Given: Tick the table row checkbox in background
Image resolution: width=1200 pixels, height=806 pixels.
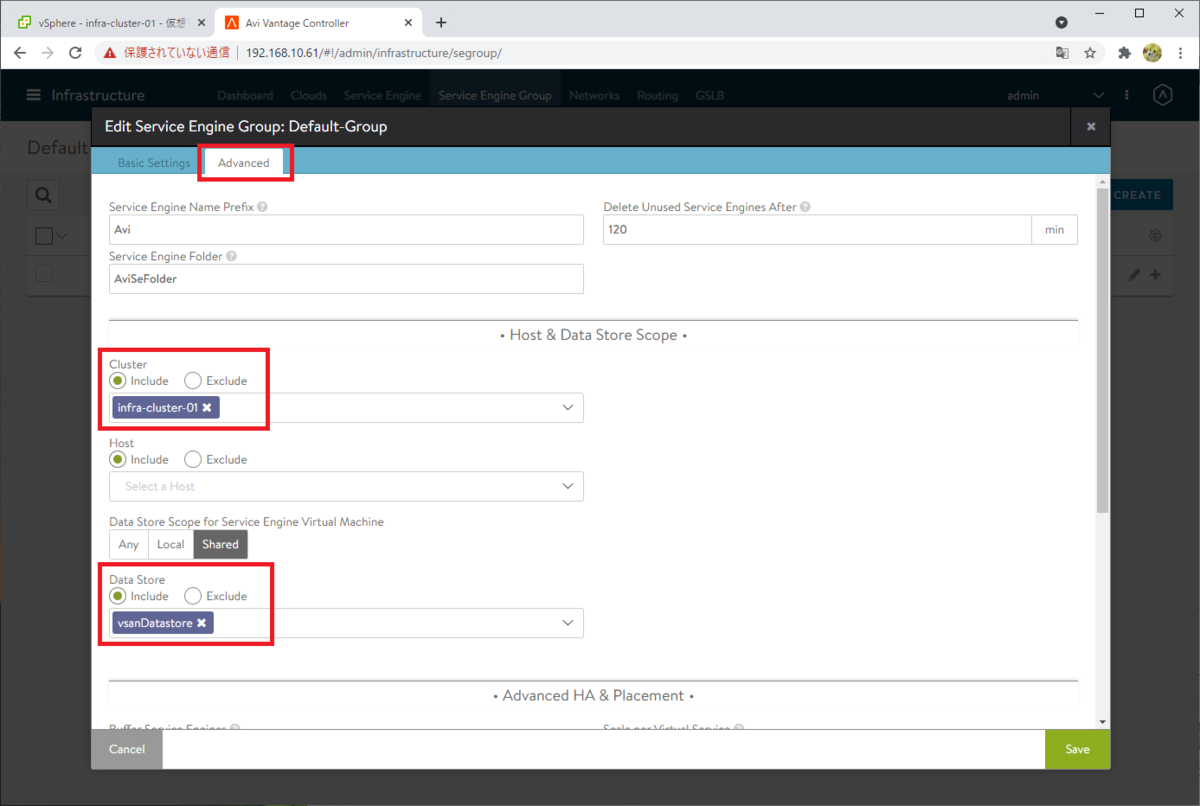Looking at the screenshot, I should [x=44, y=273].
